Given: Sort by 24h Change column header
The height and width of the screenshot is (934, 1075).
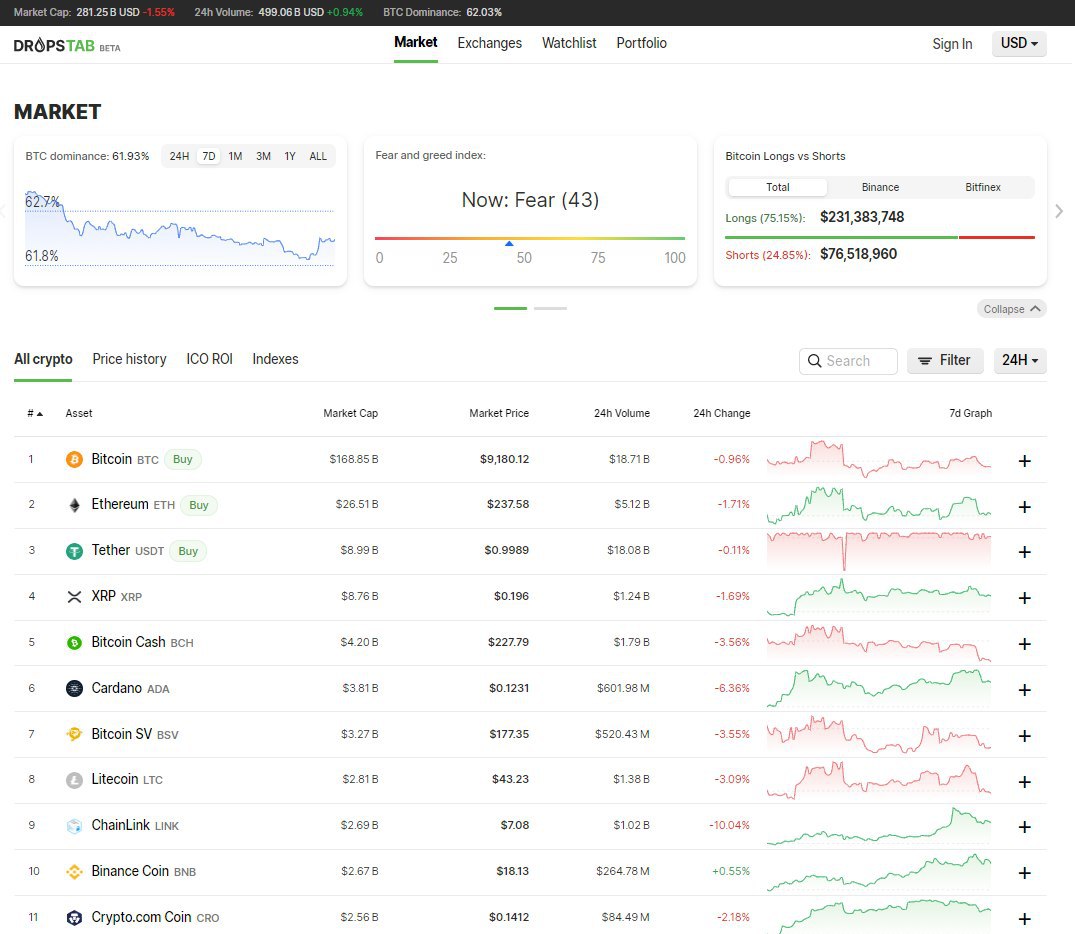Looking at the screenshot, I should tap(721, 414).
